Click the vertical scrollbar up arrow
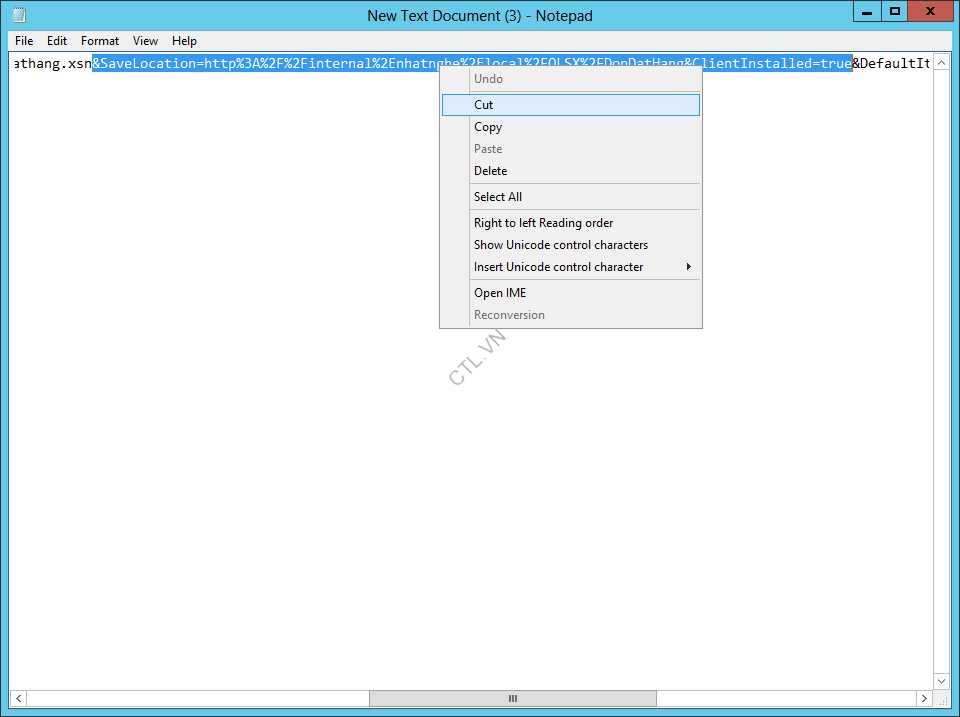The image size is (960, 717). (942, 62)
